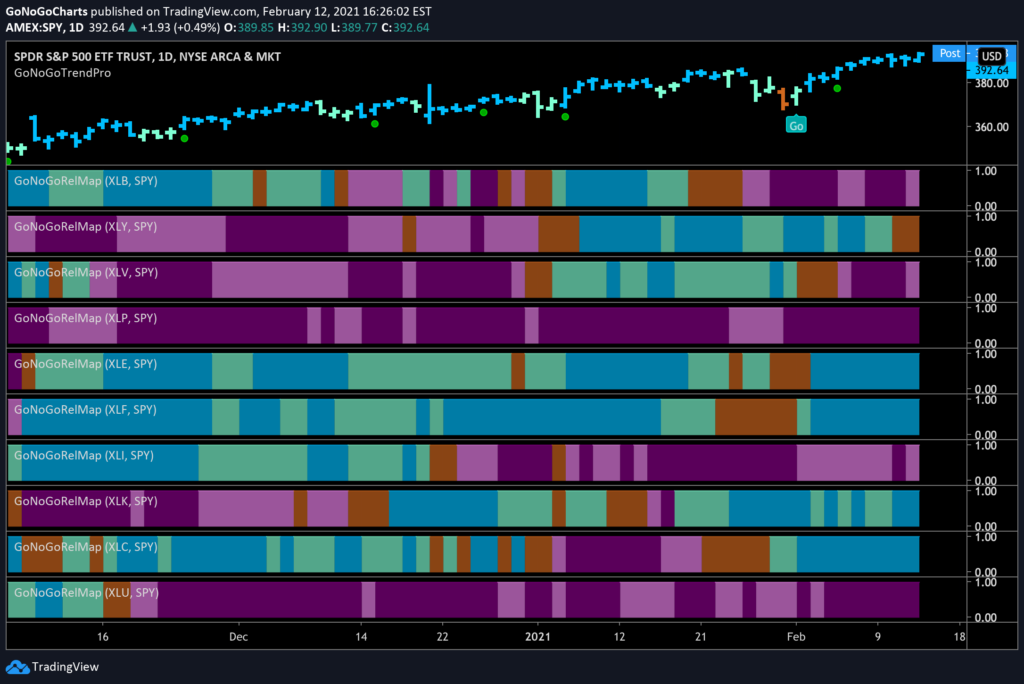Click the 360.00 price axis label

[991, 127]
